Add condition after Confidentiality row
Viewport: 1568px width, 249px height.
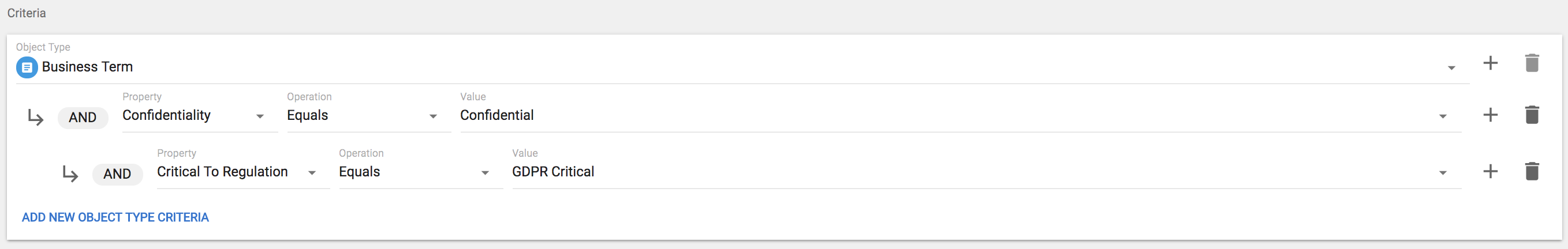tap(1490, 115)
